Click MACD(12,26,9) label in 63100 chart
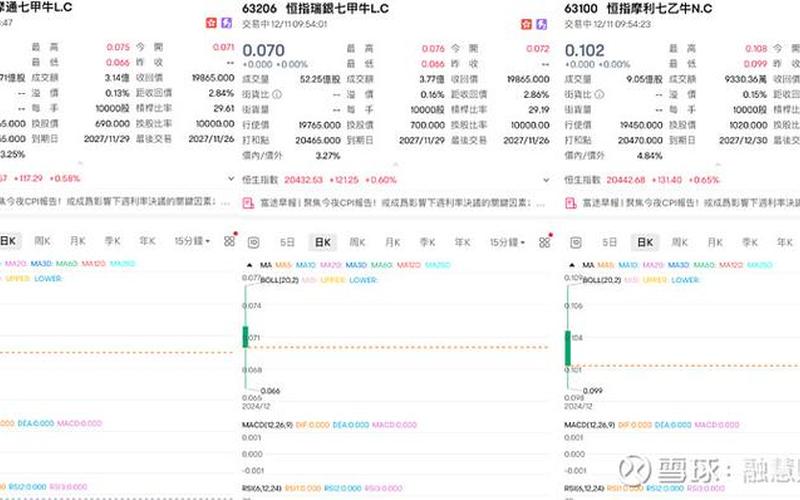Image resolution: width=800 pixels, height=500 pixels. pos(590,425)
